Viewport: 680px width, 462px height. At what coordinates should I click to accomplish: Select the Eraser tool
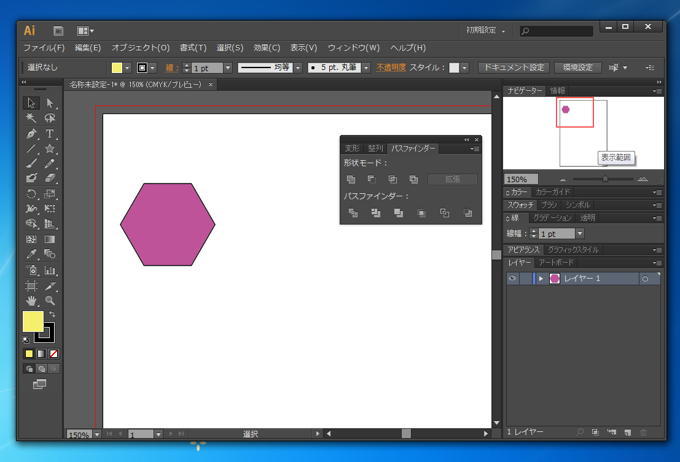click(x=50, y=178)
